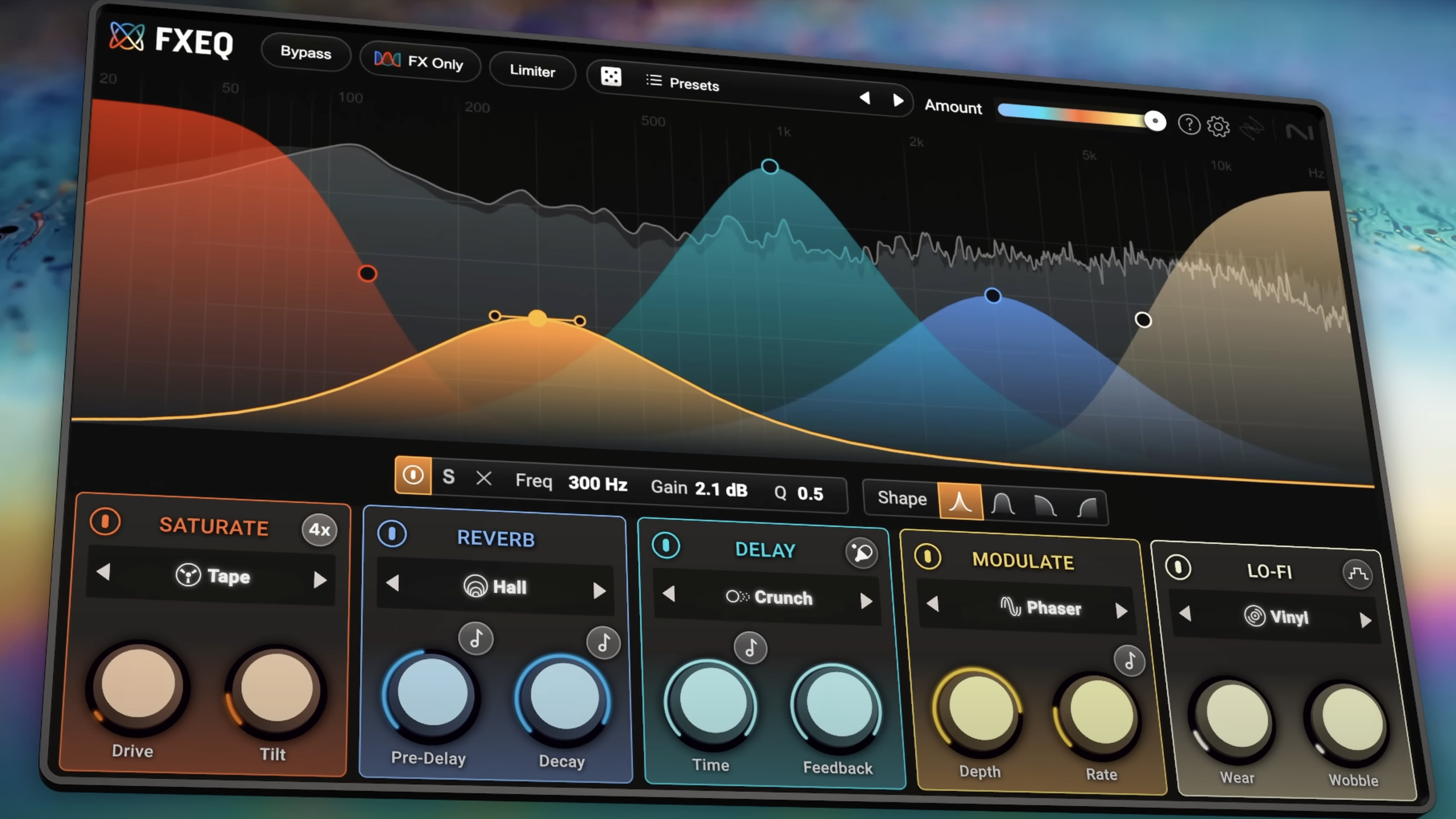Open the settings gear icon
Screen dimensions: 1456x819
(1218, 126)
